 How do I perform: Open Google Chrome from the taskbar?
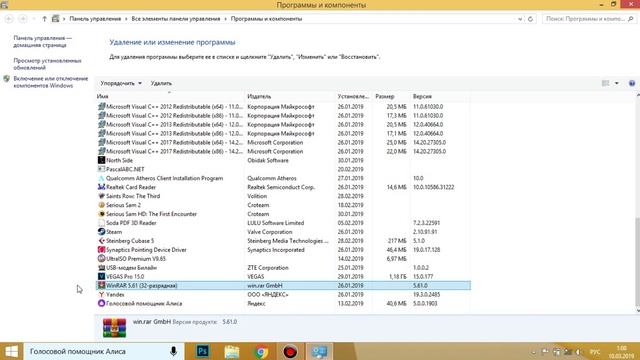[x=261, y=351]
